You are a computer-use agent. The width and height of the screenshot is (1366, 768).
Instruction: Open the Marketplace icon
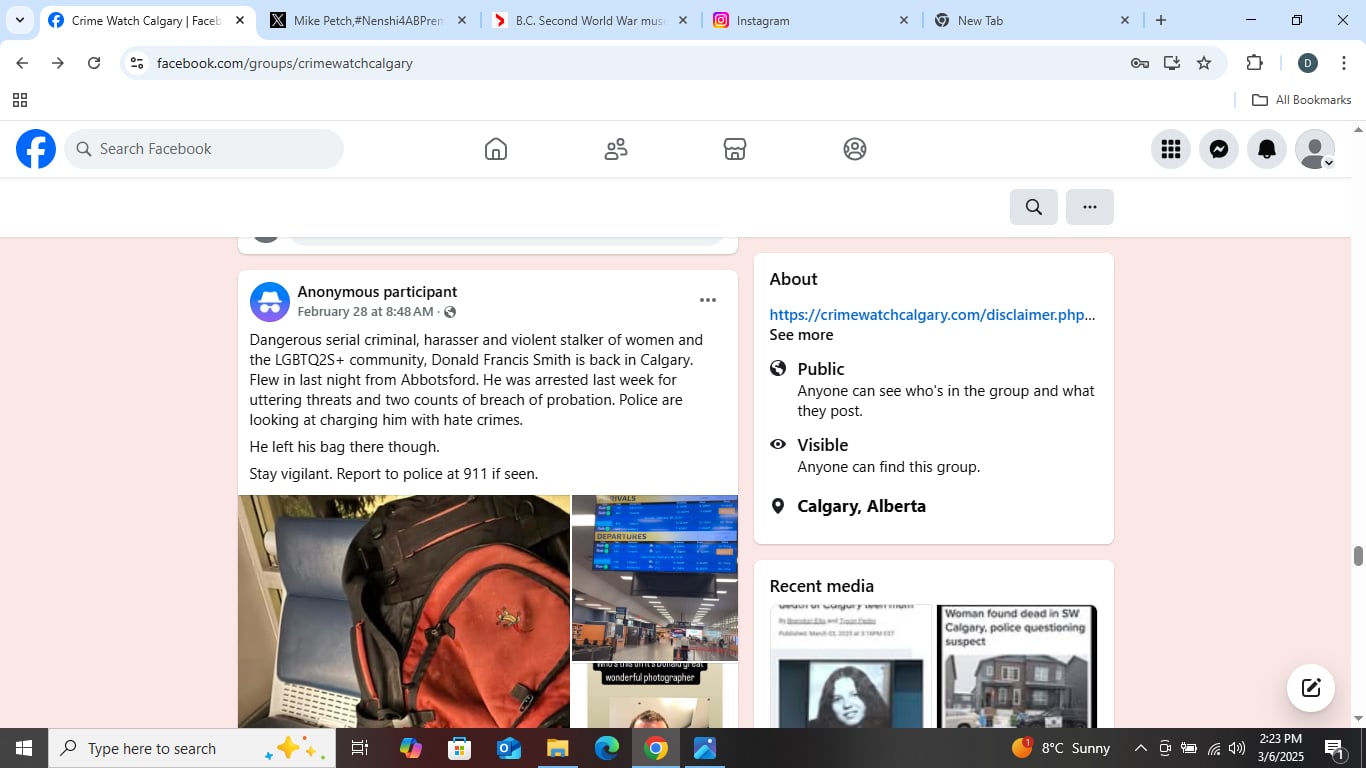pyautogui.click(x=735, y=149)
